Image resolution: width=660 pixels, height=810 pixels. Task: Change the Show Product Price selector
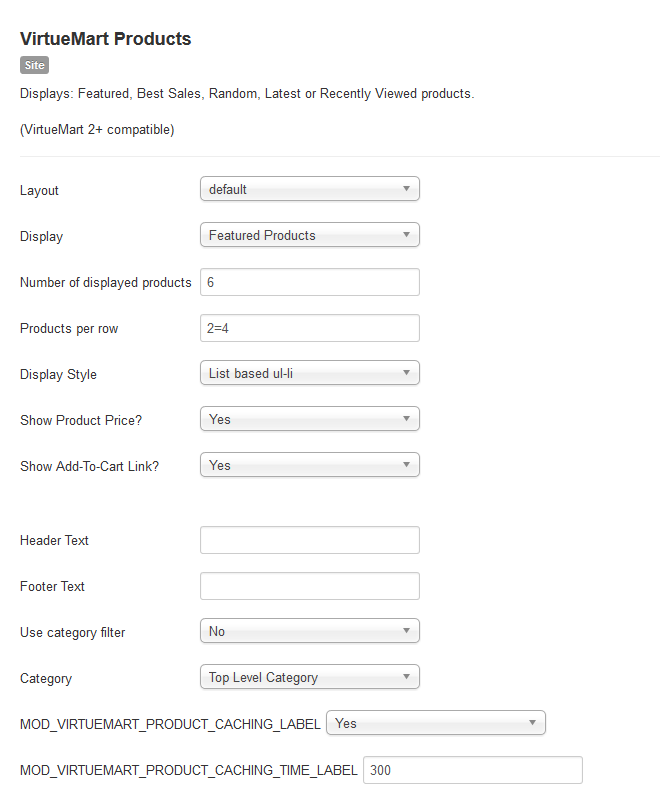(310, 419)
